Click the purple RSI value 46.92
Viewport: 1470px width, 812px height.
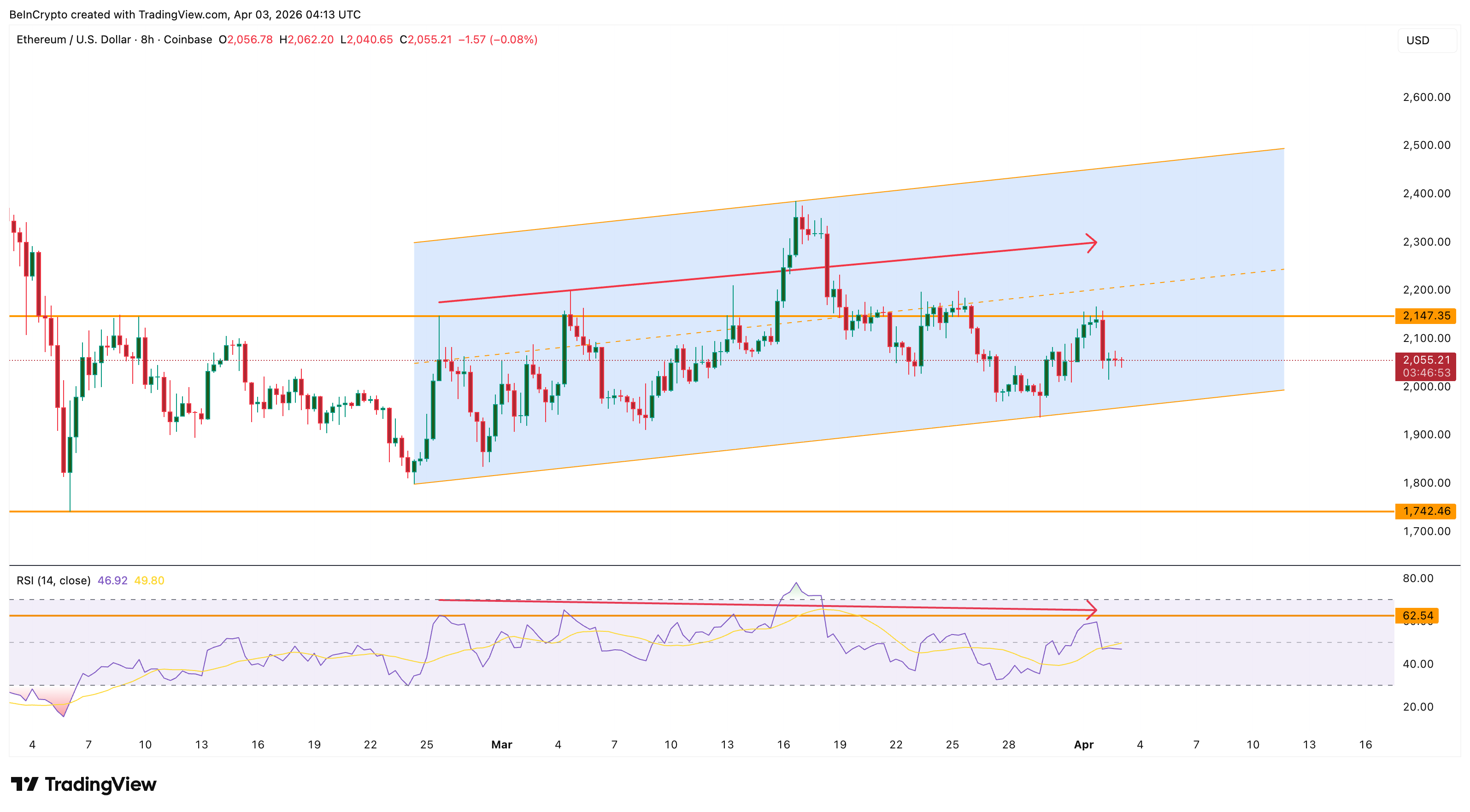pyautogui.click(x=112, y=580)
